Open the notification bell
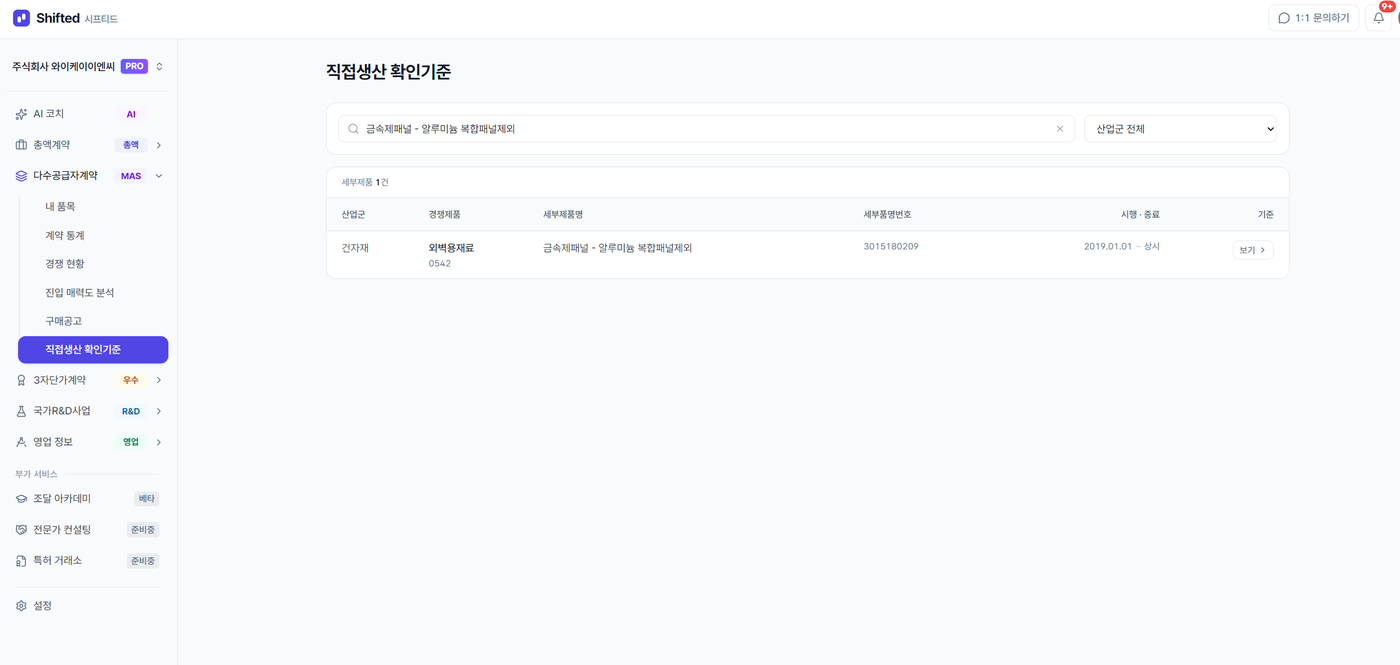Image resolution: width=1400 pixels, height=665 pixels. pos(1379,18)
